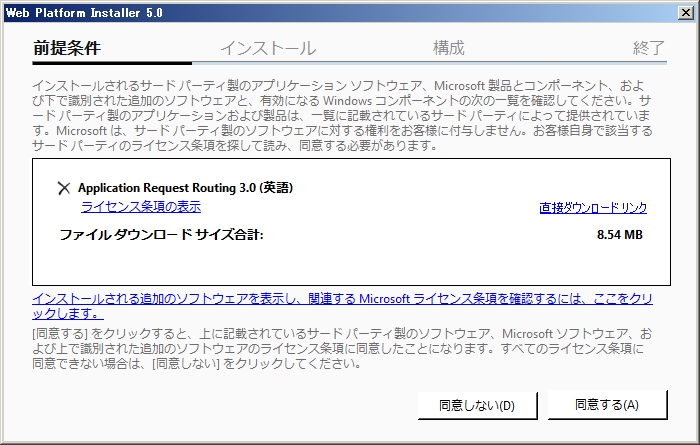This screenshot has width=700, height=445.
Task: Click the X icon beside Application Request Routing
Action: point(64,188)
